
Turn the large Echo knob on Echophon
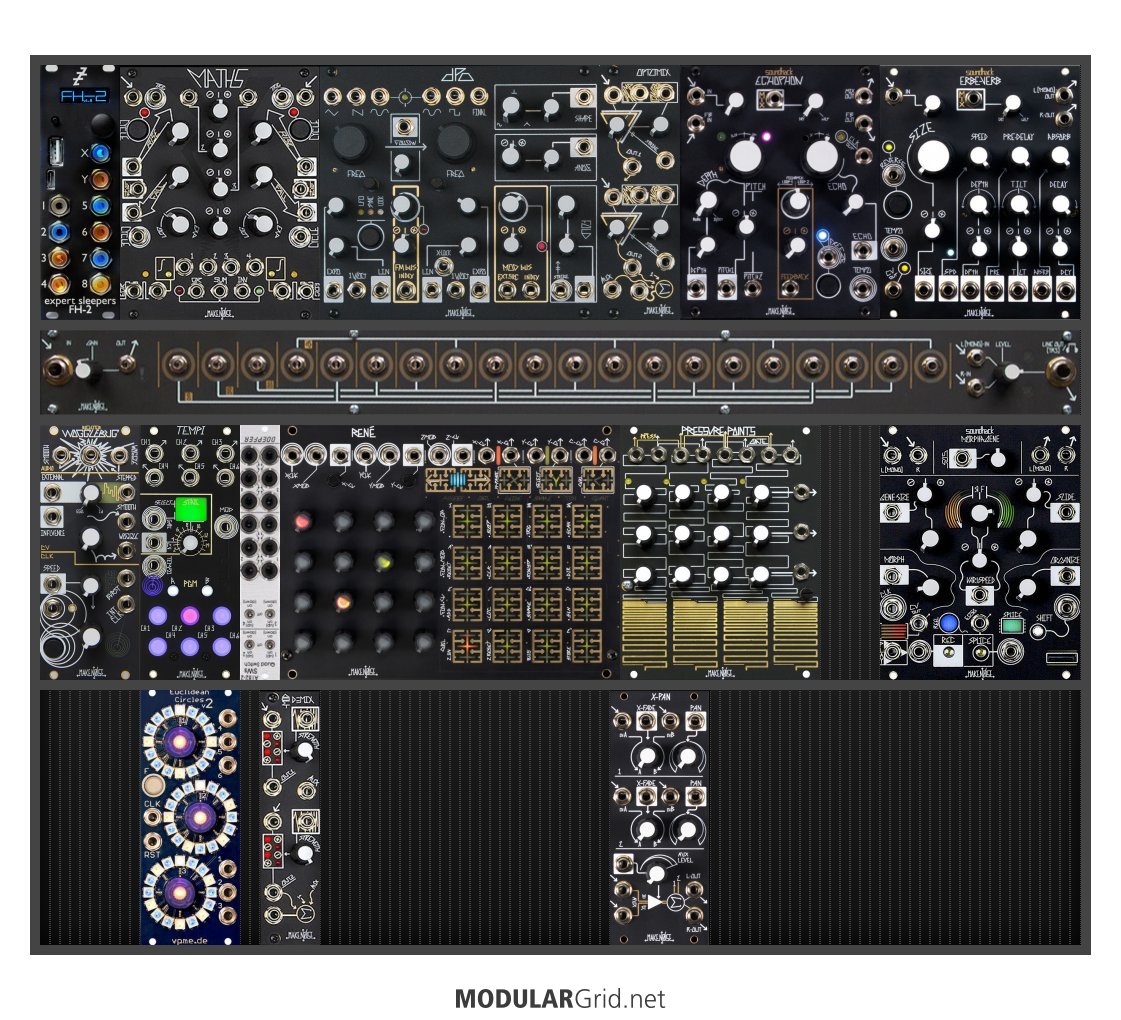pyautogui.click(x=821, y=157)
